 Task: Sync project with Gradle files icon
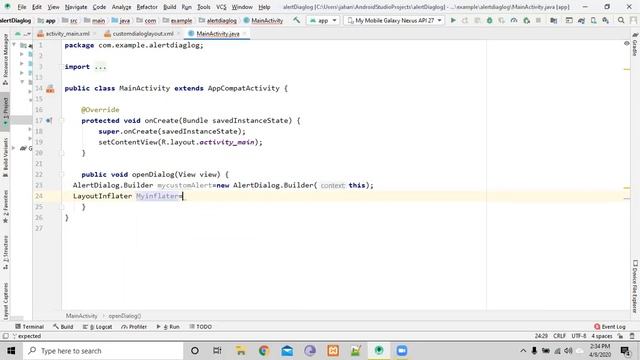[x=581, y=20]
